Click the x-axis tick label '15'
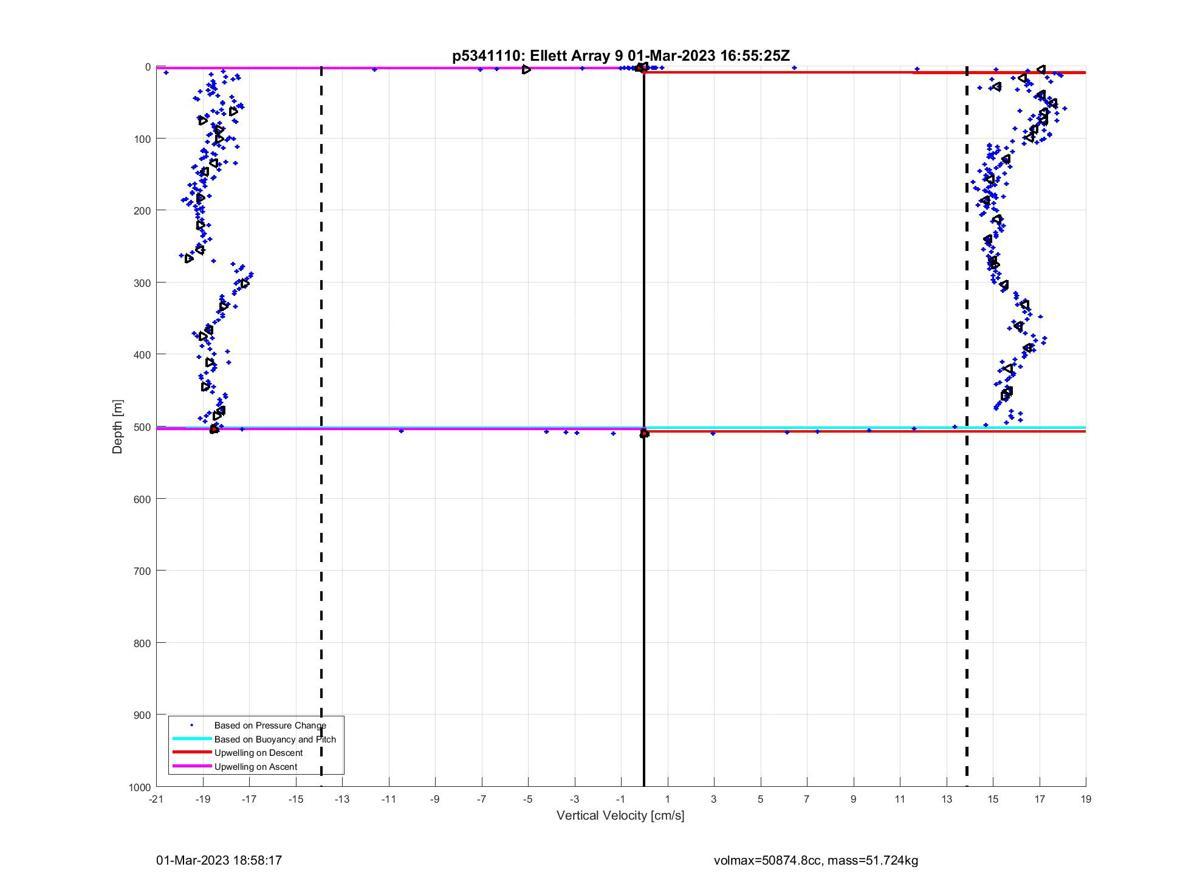 993,799
